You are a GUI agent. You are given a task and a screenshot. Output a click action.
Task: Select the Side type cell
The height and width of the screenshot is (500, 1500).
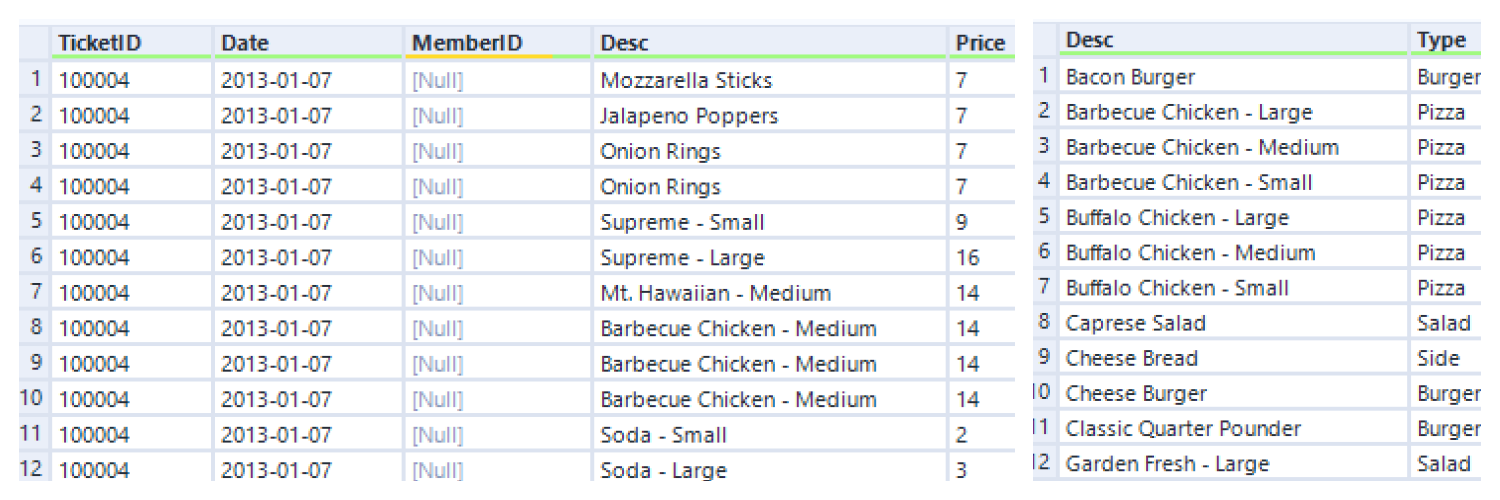pos(1444,358)
